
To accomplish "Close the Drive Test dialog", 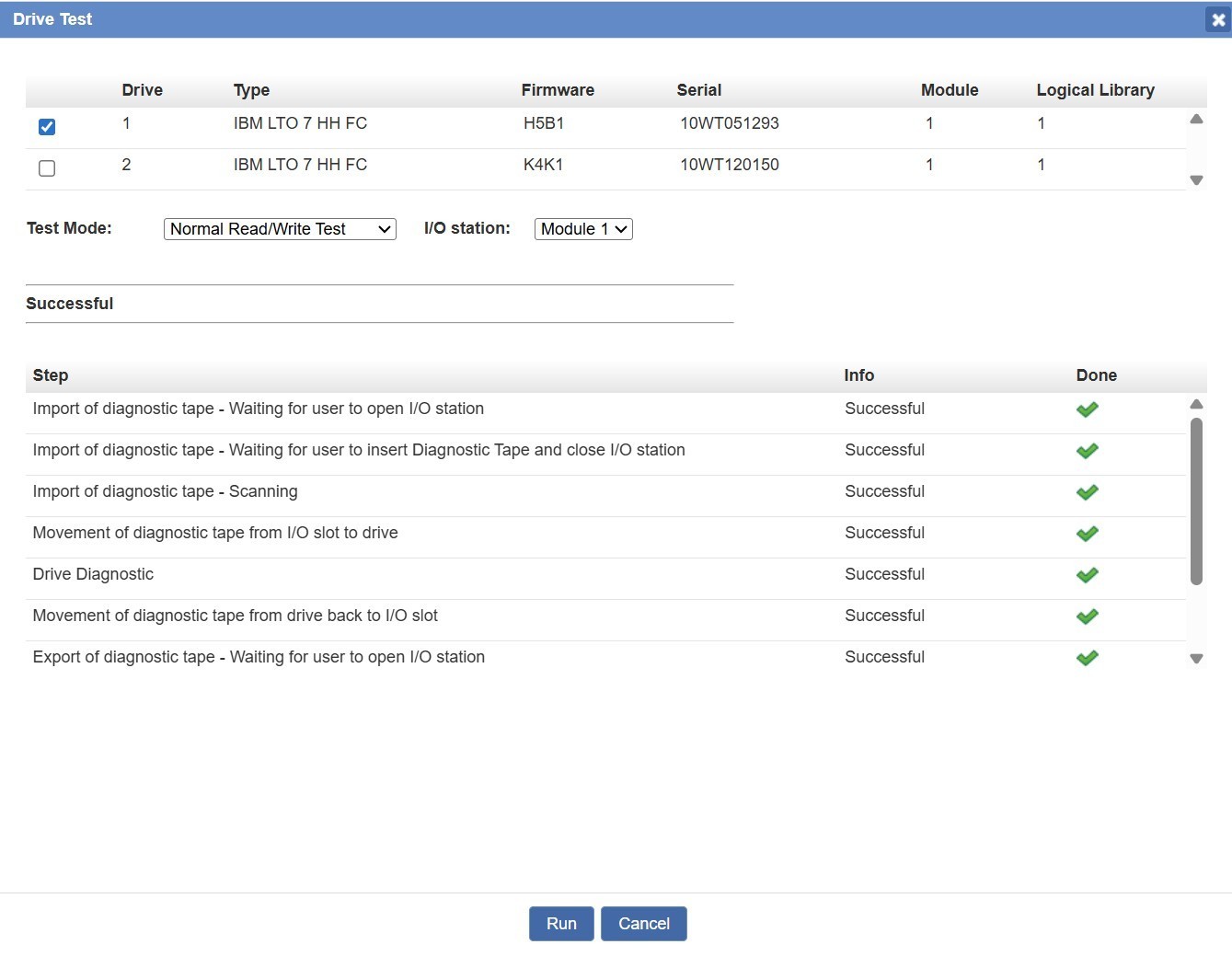I will pyautogui.click(x=1217, y=19).
